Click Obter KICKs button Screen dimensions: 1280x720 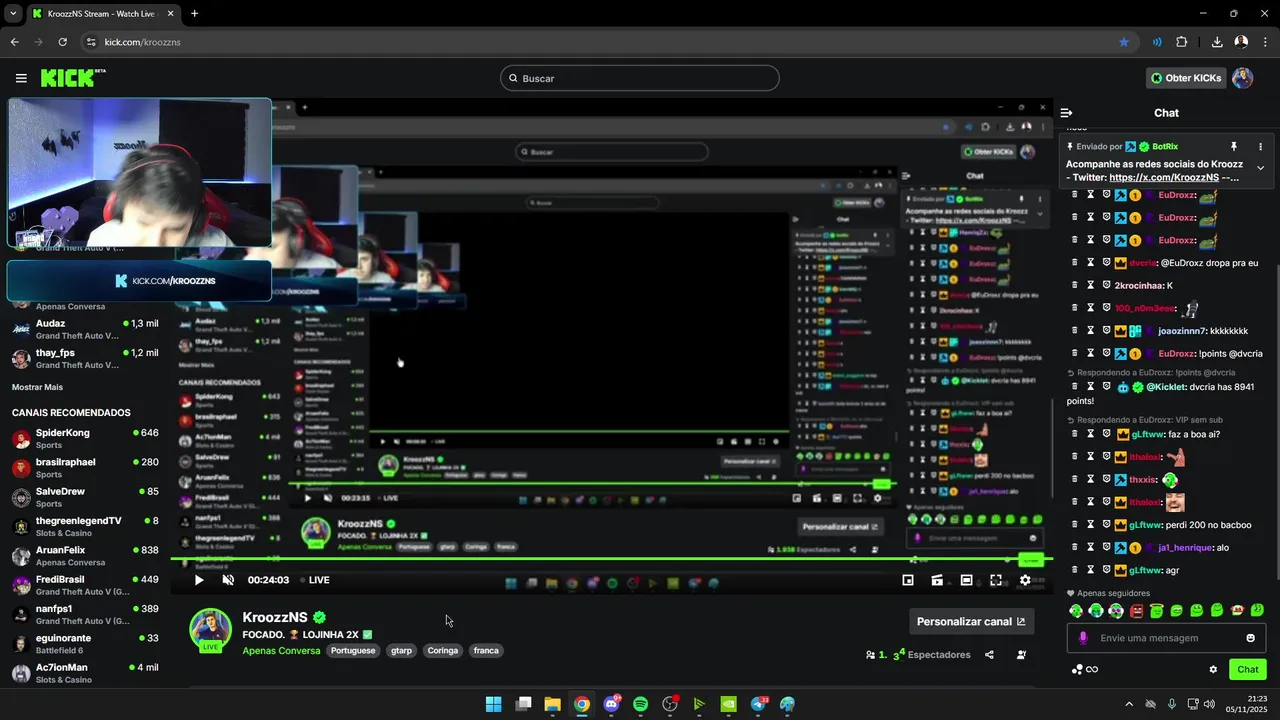pyautogui.click(x=1186, y=78)
